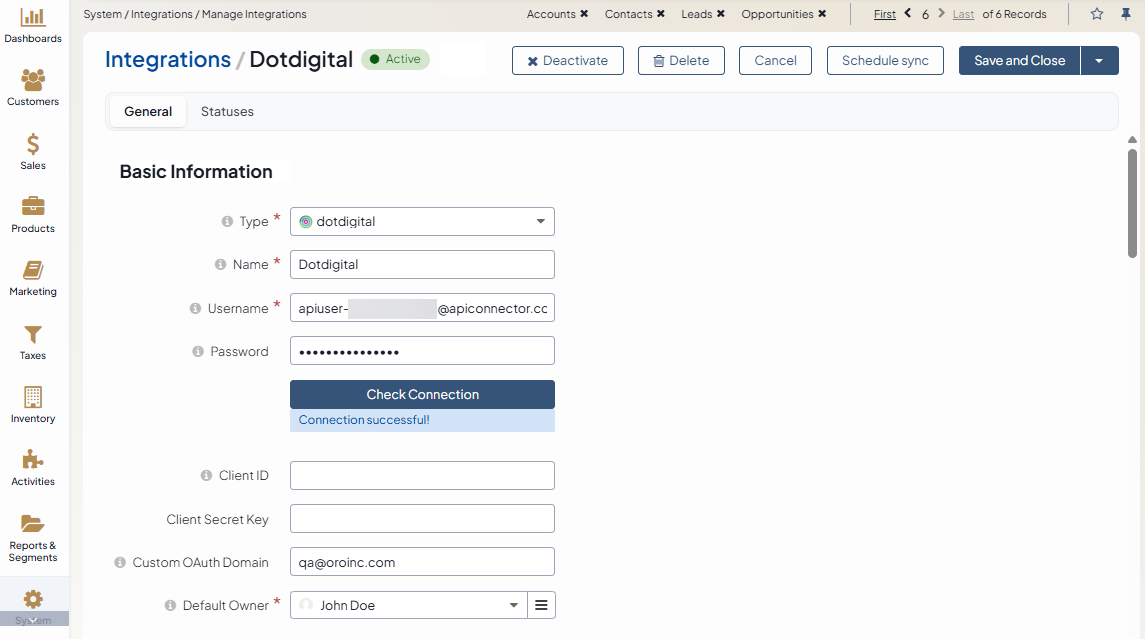Open the Dashboards sidebar menu
Viewport: 1145px width, 639px height.
pos(33,26)
